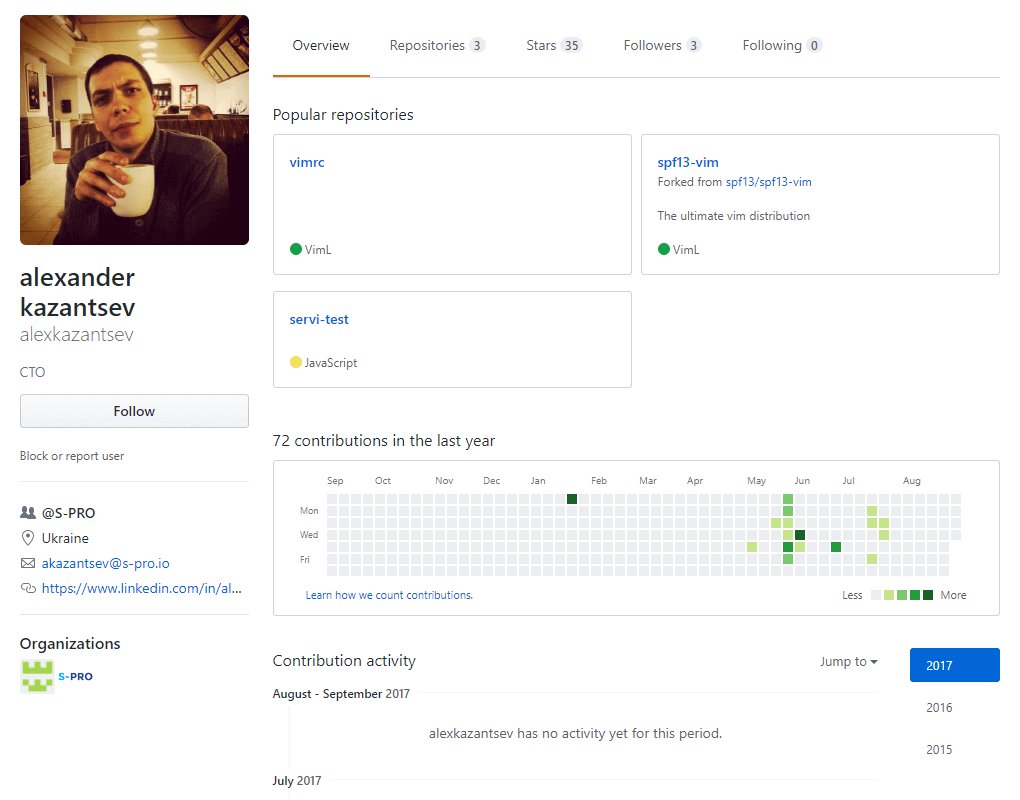Select the 2016 contribution year
This screenshot has height=800, width=1020.
[939, 708]
